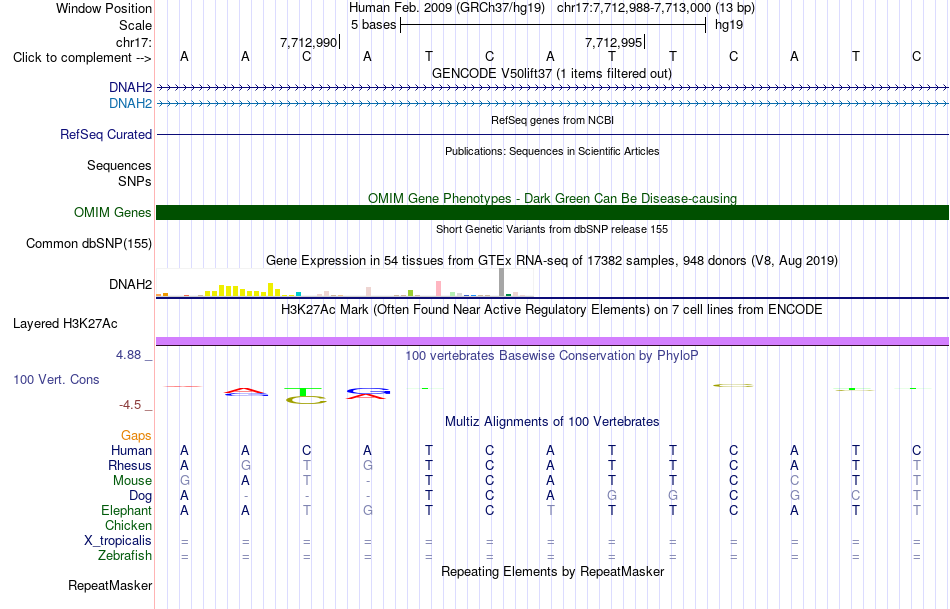Select the dark green OMIM gene bar
This screenshot has height=609, width=950.
click(x=552, y=212)
